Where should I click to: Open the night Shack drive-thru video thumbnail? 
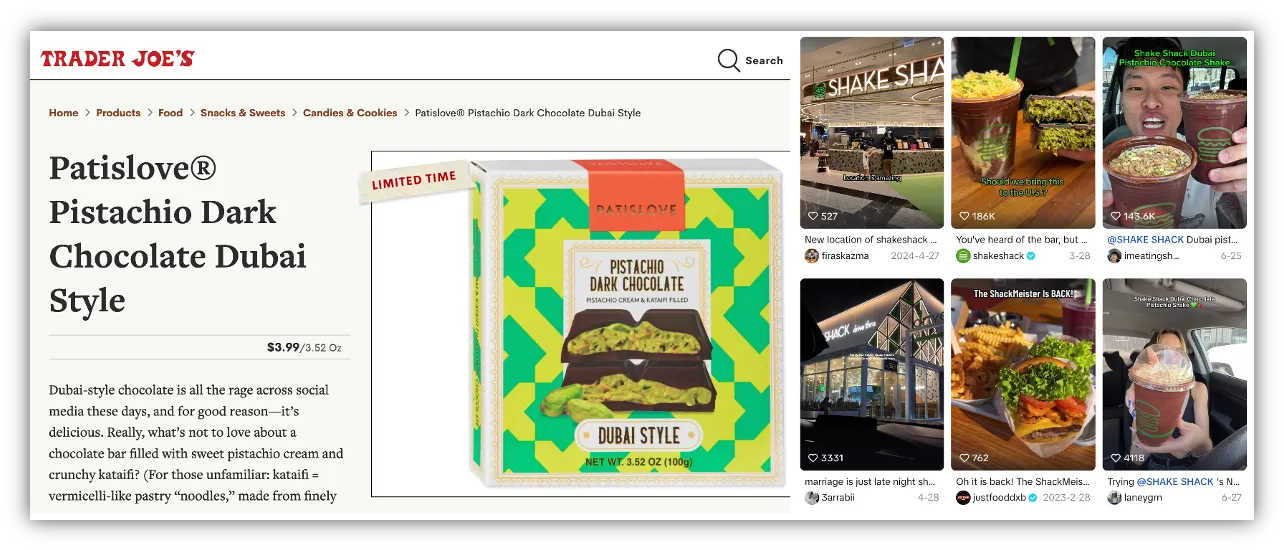(872, 374)
